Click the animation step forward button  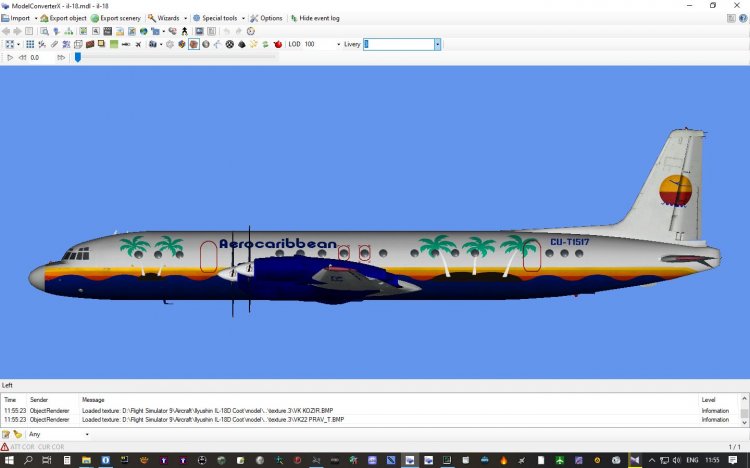coord(61,57)
